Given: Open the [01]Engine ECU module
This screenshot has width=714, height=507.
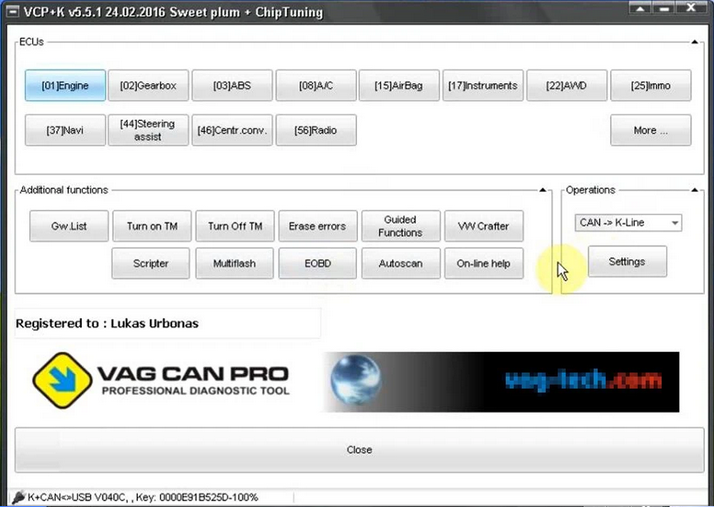Looking at the screenshot, I should point(65,86).
